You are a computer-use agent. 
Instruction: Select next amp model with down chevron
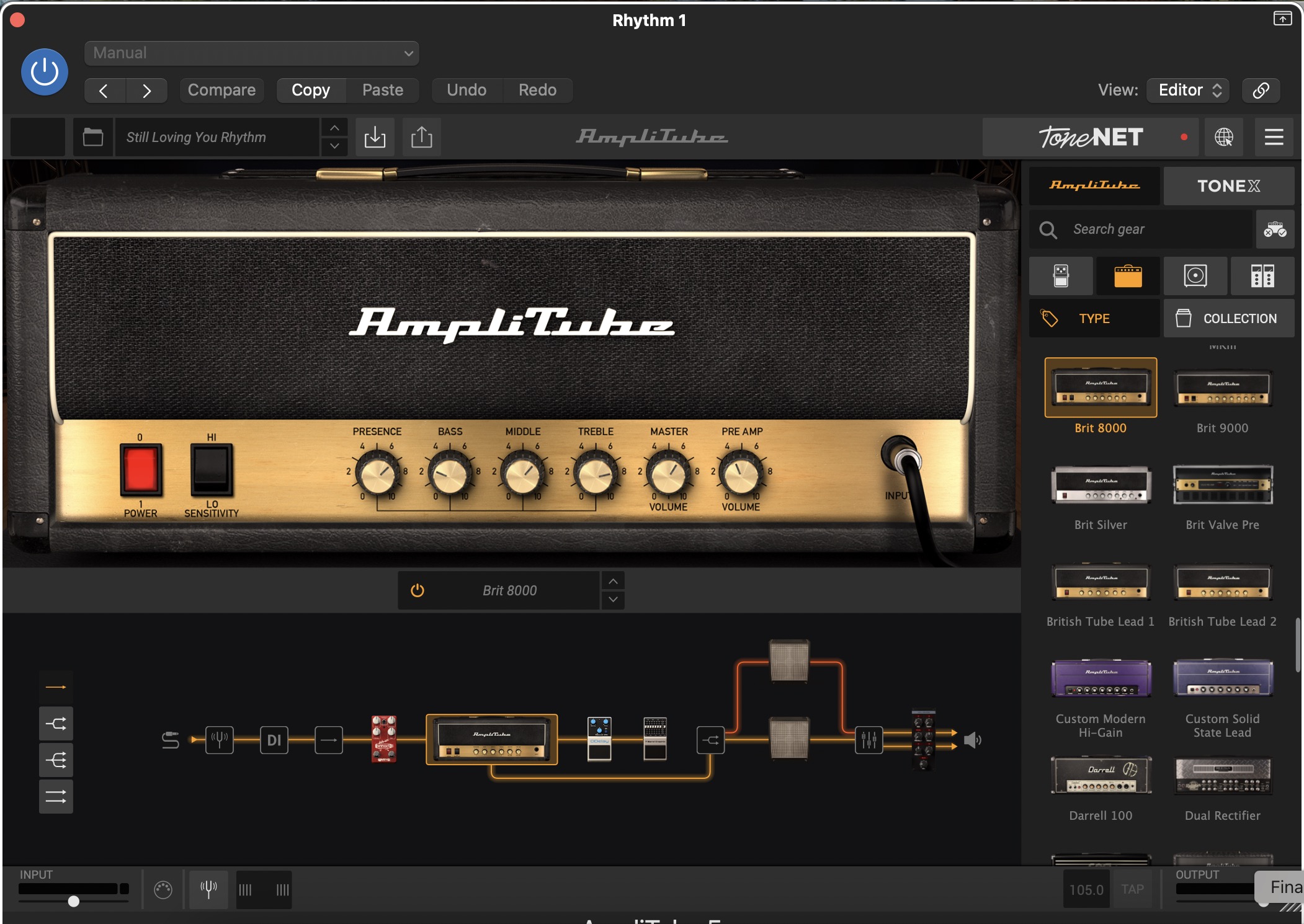click(613, 600)
